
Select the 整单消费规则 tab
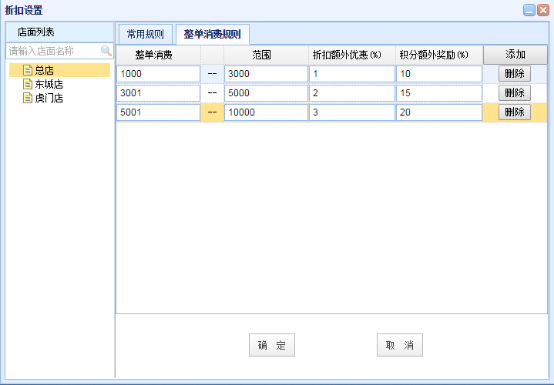[x=213, y=34]
